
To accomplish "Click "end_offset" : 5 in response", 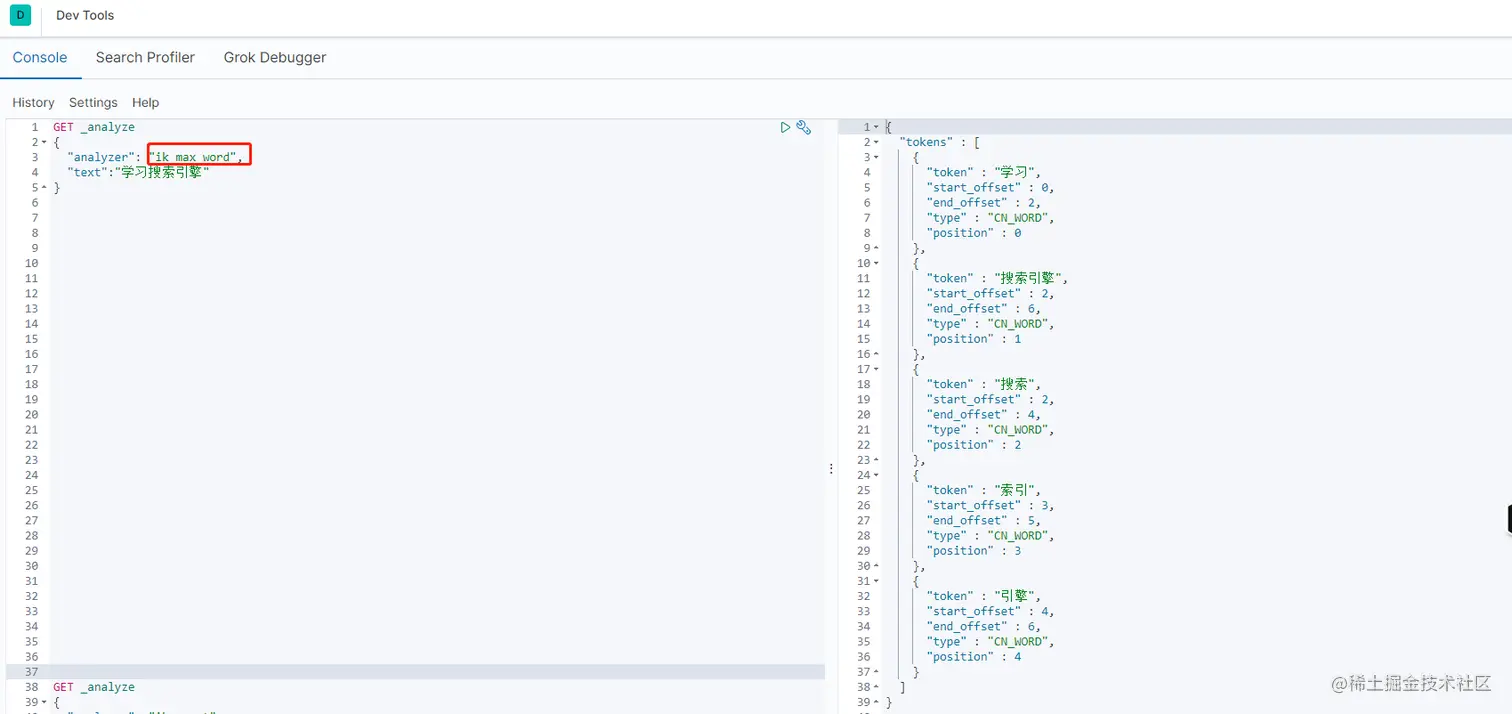I will pyautogui.click(x=983, y=521).
